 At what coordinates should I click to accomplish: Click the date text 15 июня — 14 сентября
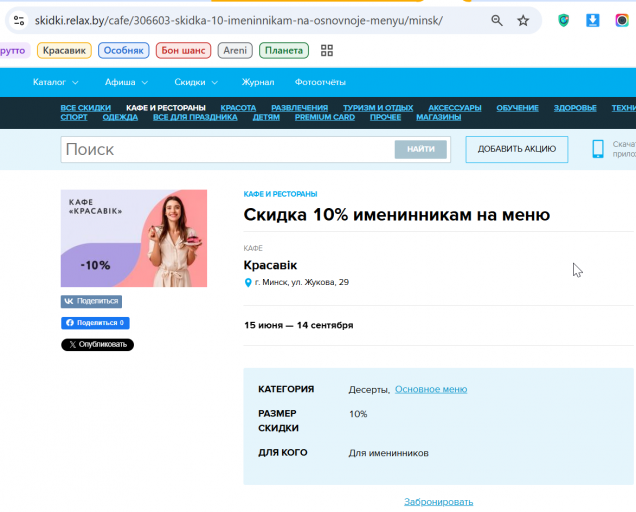click(x=299, y=325)
